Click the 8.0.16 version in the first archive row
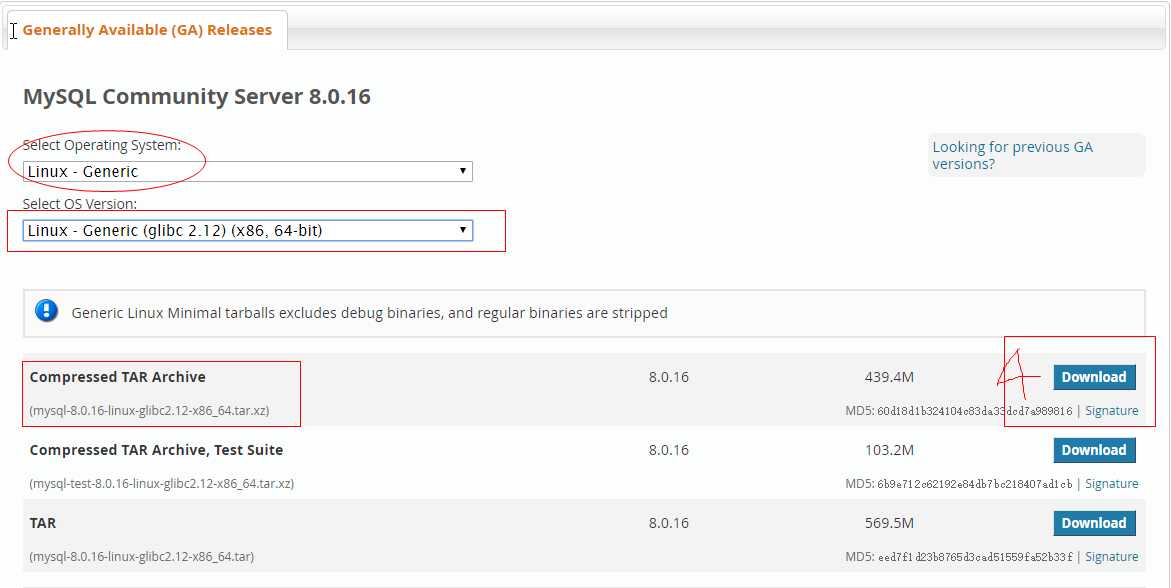This screenshot has width=1171, height=588. tap(668, 377)
